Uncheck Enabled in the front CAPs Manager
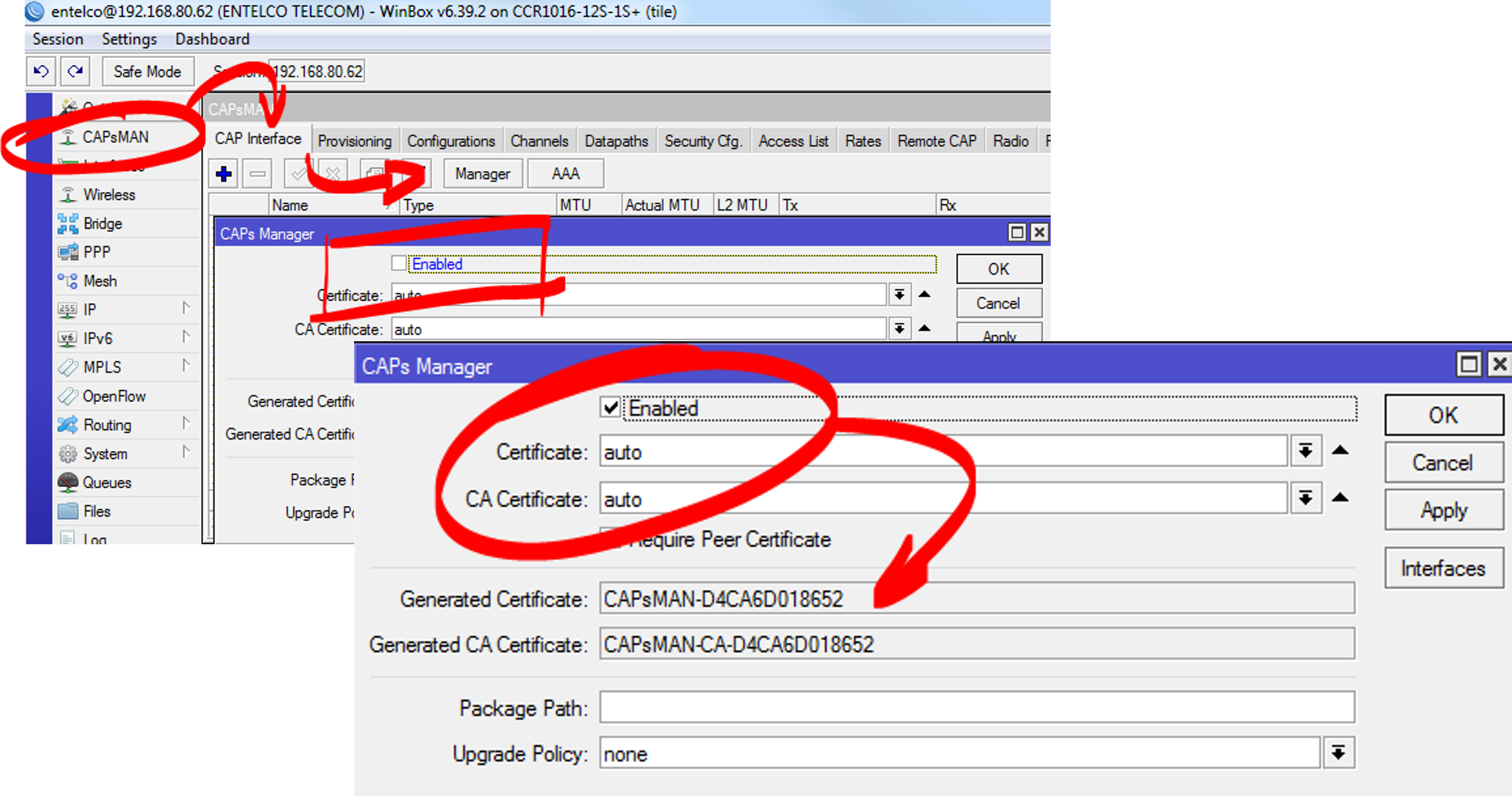This screenshot has width=1512, height=796. 611,407
